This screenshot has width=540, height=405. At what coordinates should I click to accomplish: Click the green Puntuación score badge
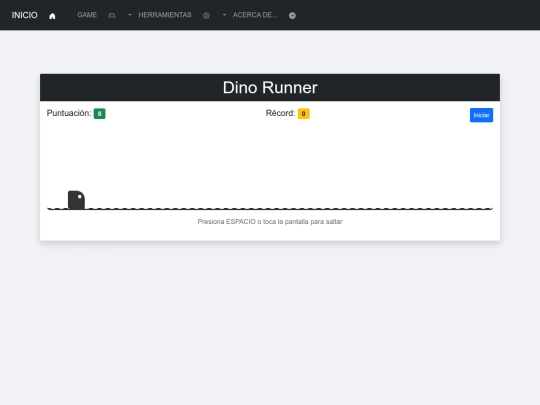coord(100,114)
